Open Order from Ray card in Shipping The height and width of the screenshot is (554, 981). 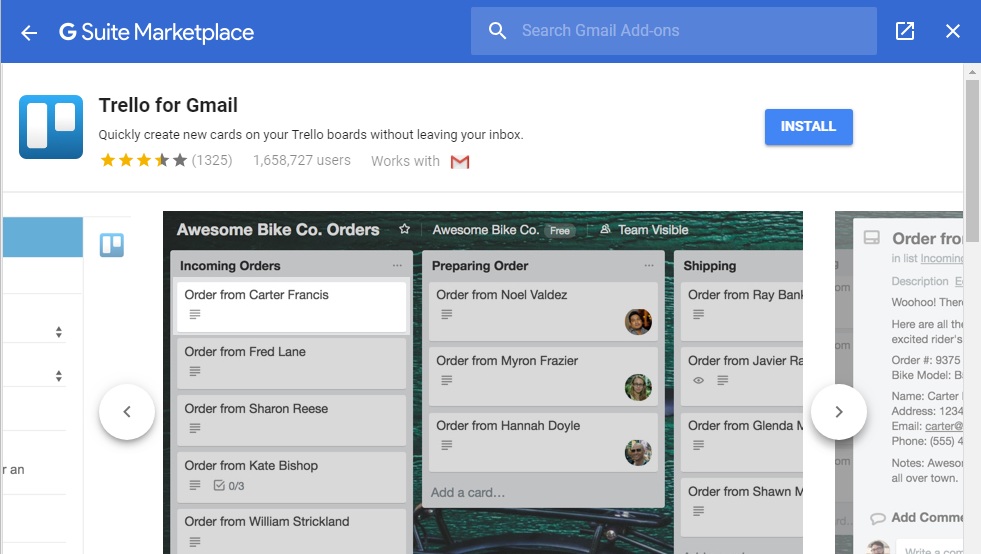point(742,311)
